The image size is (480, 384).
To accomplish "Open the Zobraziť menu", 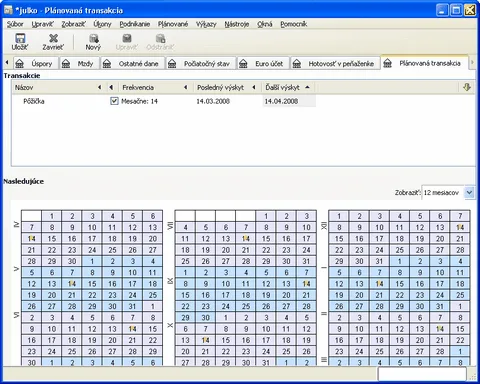I will [73, 24].
